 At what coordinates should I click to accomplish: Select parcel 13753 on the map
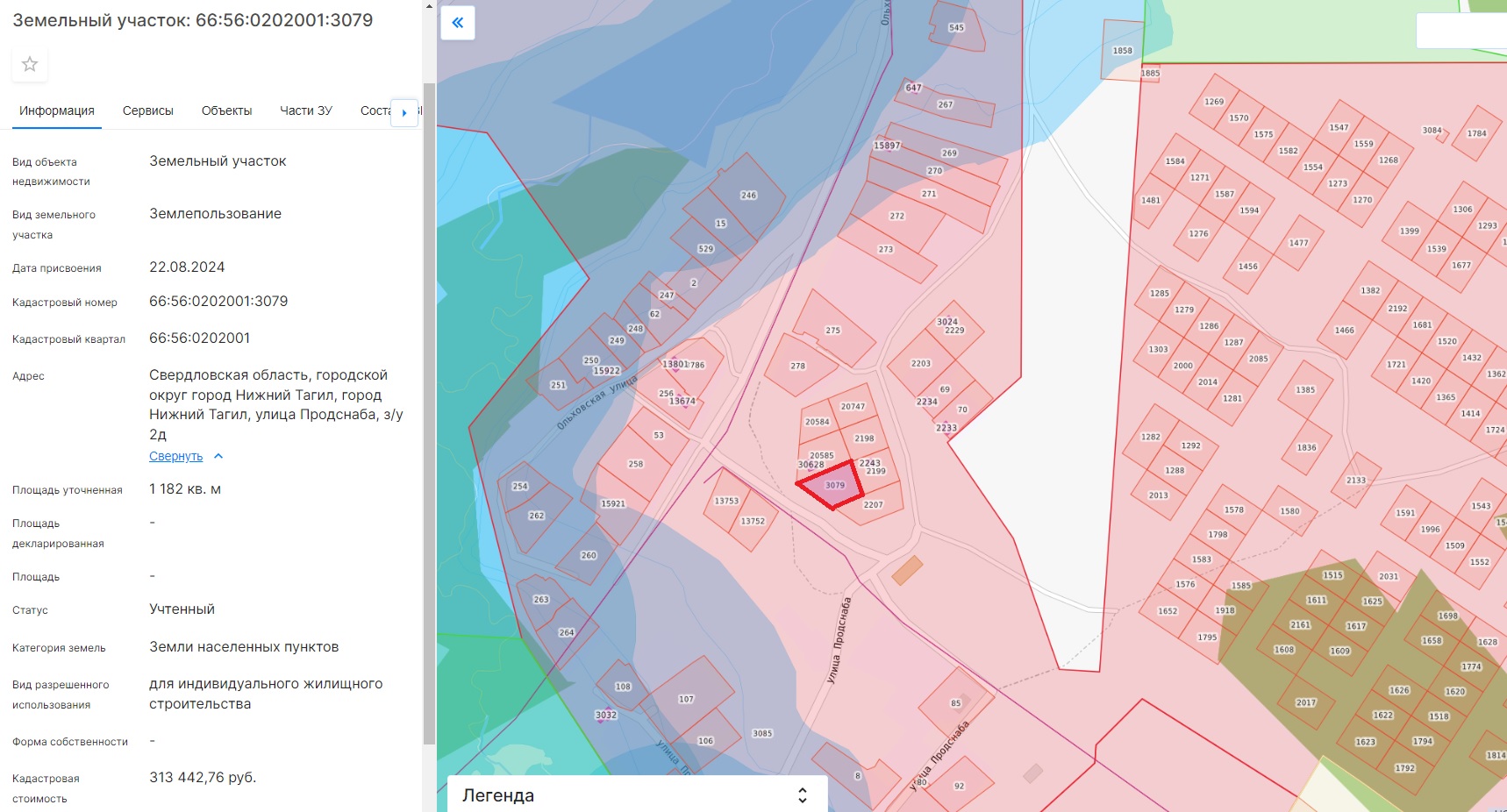point(726,501)
